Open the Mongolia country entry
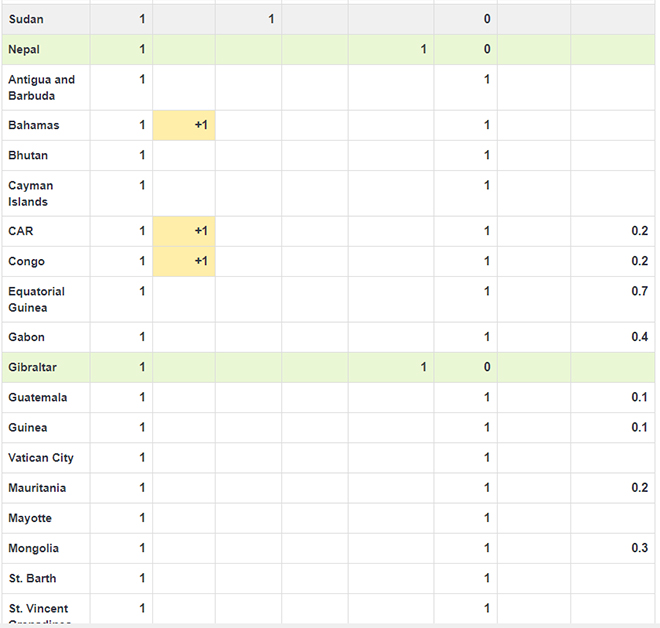 (34, 548)
